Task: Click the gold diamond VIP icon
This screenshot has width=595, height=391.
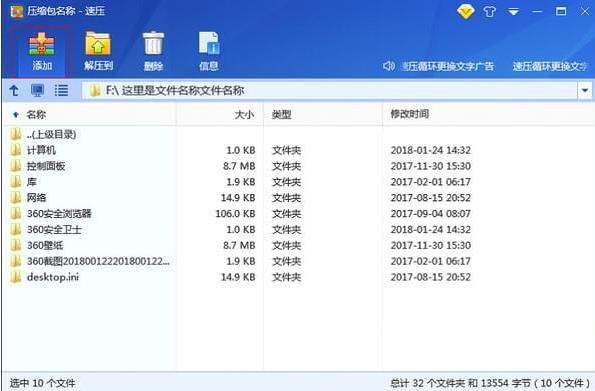Action: pyautogui.click(x=466, y=12)
